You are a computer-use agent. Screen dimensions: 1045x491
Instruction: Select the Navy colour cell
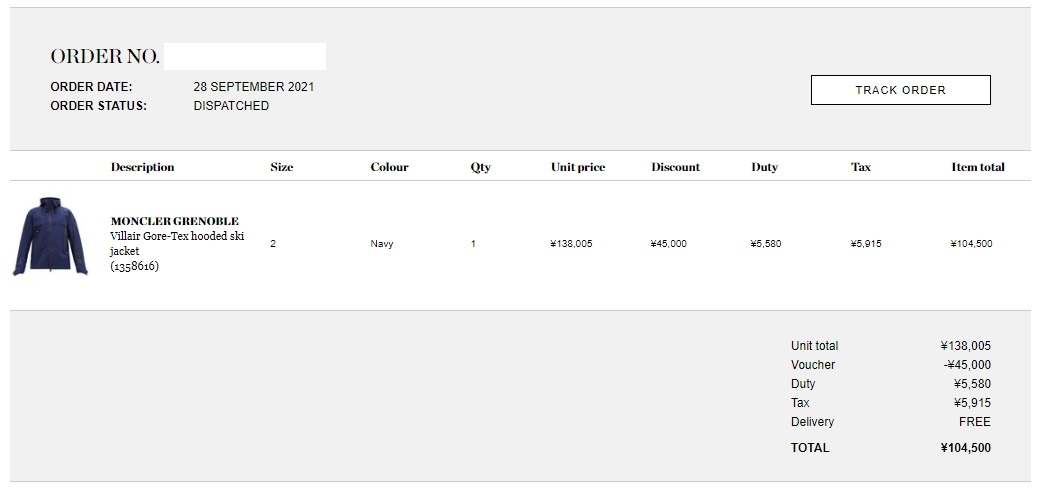[x=382, y=244]
